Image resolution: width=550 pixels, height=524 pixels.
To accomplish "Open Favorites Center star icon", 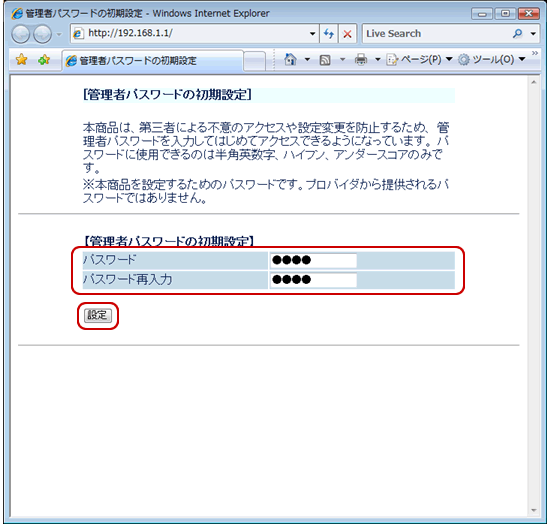I will tap(21, 60).
